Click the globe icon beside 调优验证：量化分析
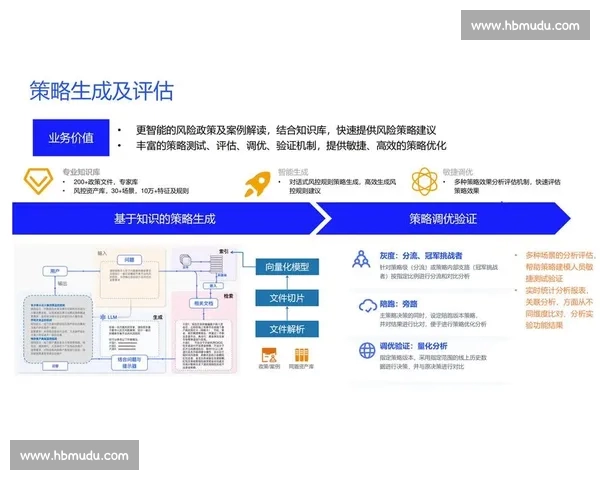Screen dimensions: 600x480 [367, 350]
